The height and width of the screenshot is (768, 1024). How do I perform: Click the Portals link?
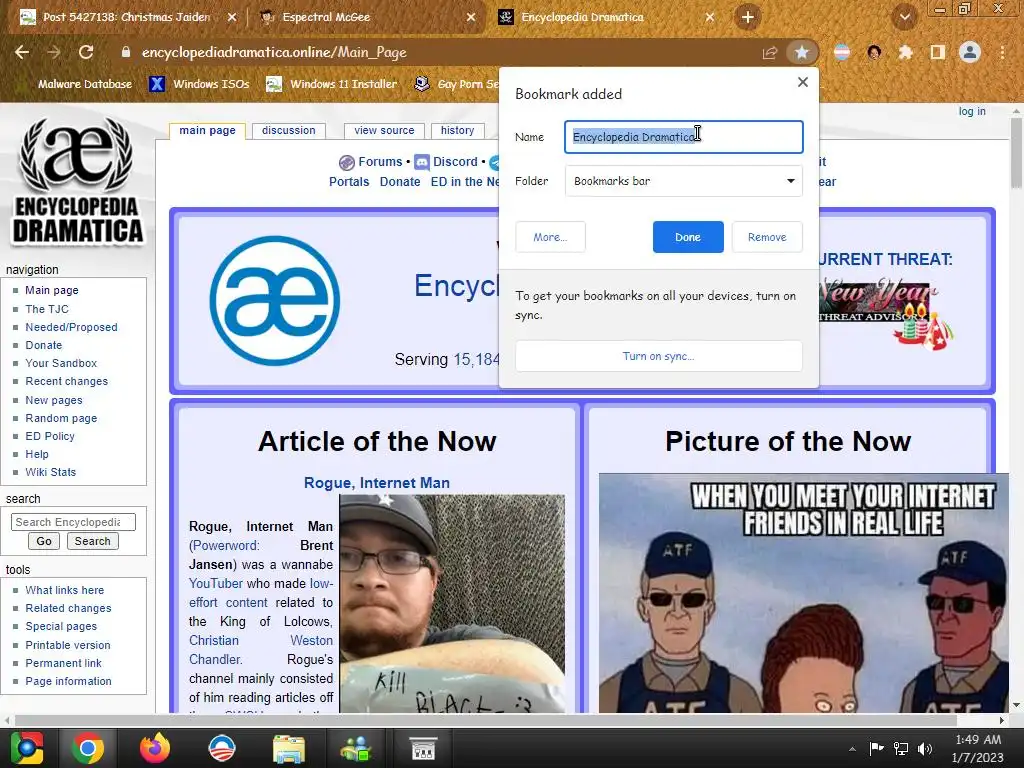click(349, 182)
